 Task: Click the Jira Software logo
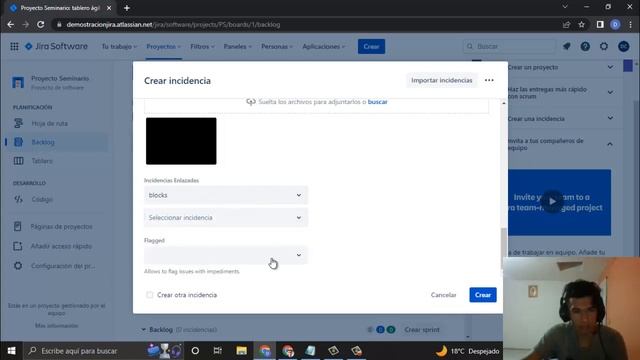56,47
